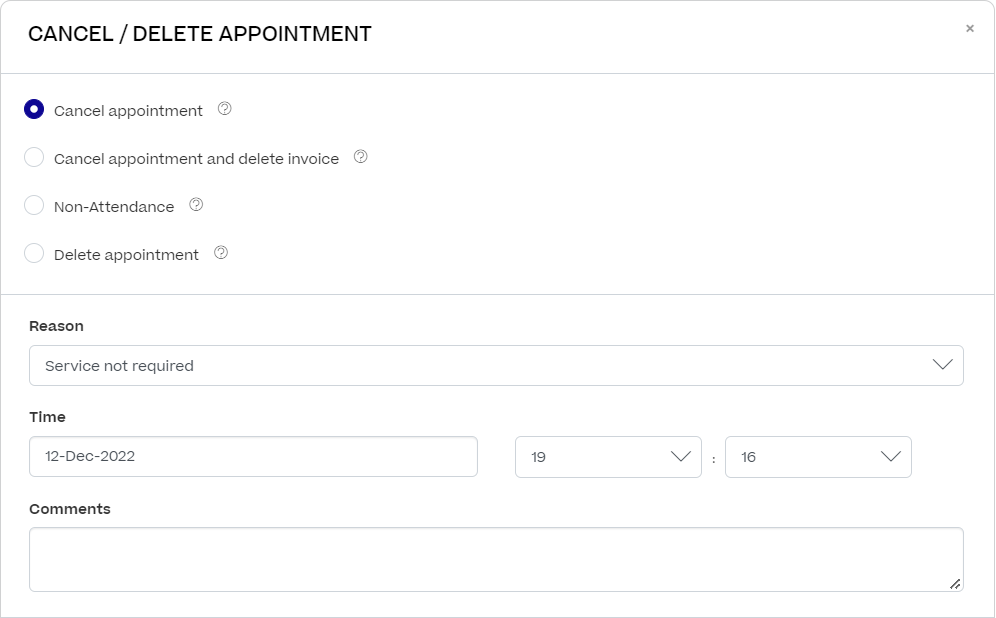
Task: Select the Cancel appointment radio button
Action: (34, 110)
